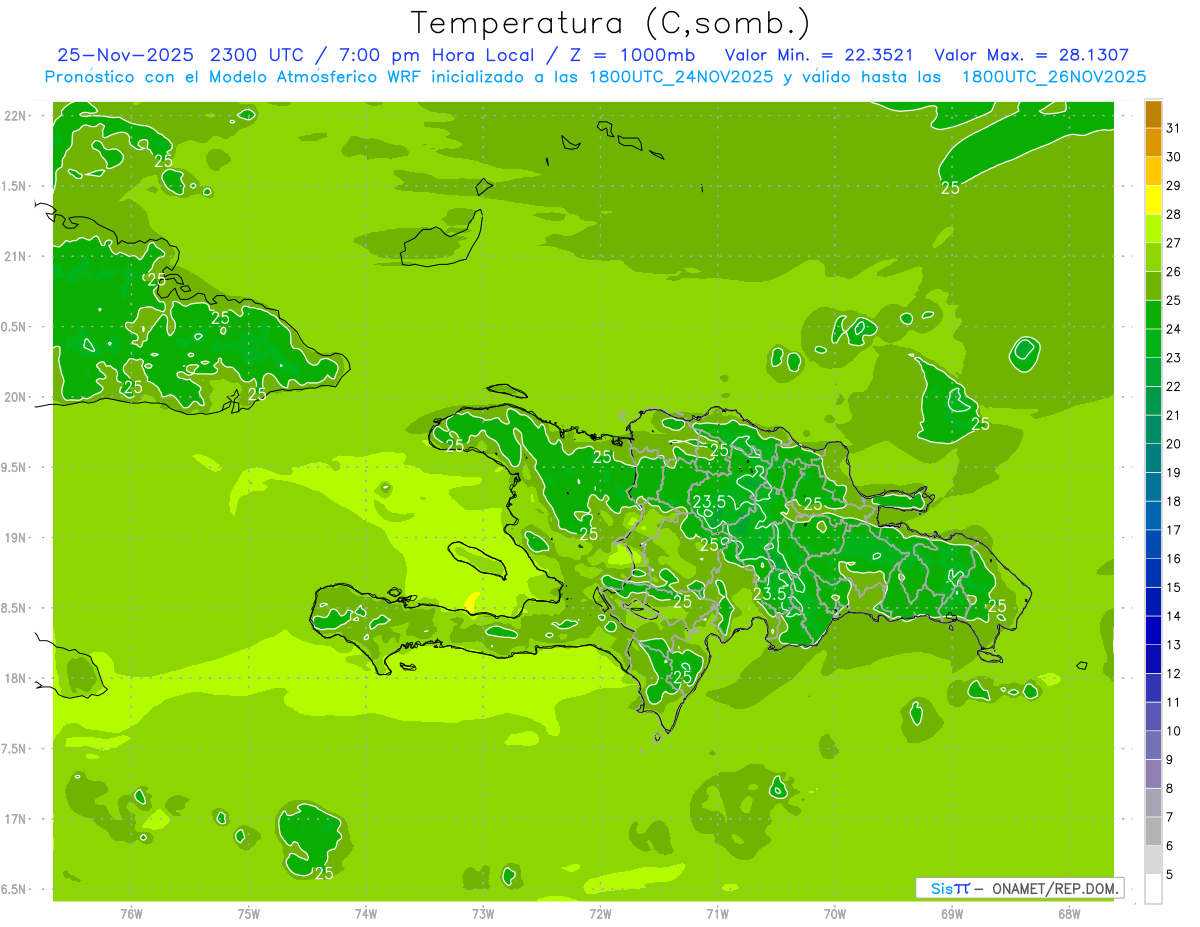1200x927 pixels.
Task: Click the "28" color scale label
Action: [1174, 214]
